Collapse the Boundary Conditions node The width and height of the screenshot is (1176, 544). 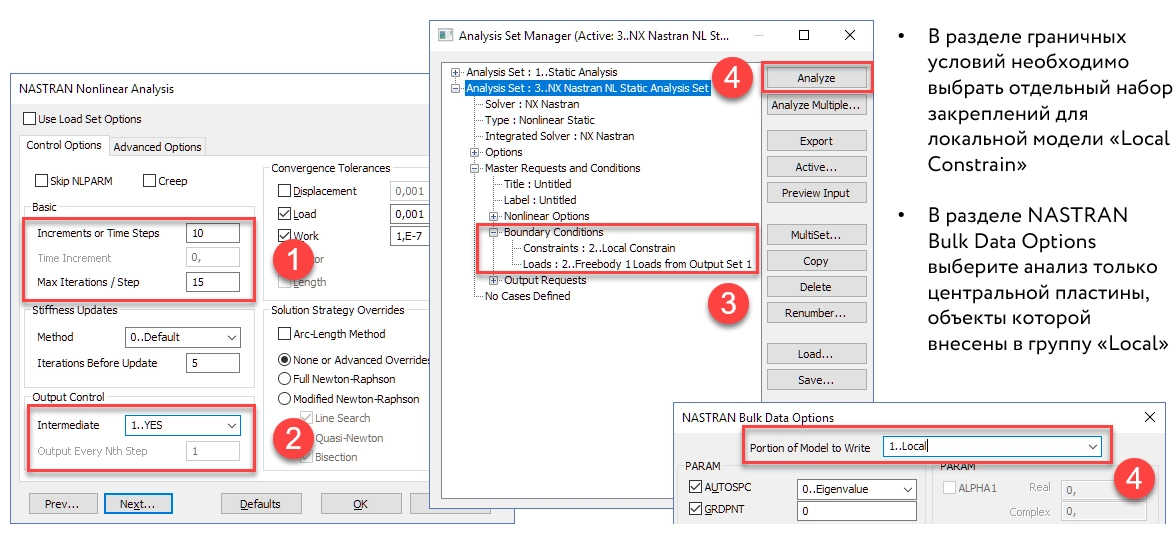(x=493, y=232)
